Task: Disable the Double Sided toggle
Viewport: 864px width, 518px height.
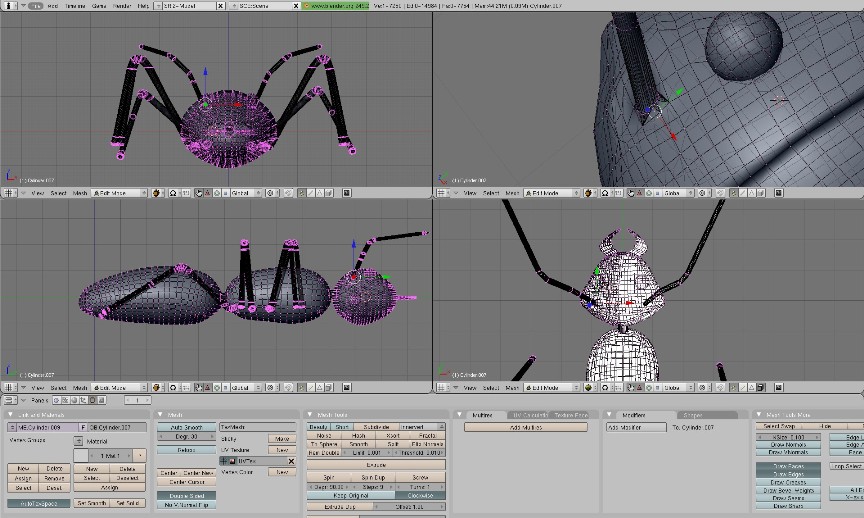Action: pos(186,495)
